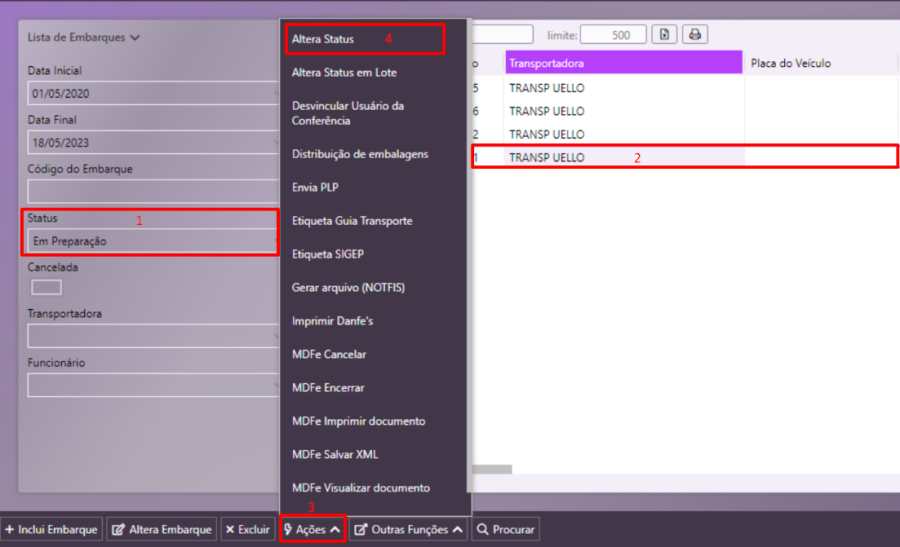Image resolution: width=900 pixels, height=547 pixels.
Task: Select MDFe Salvar XML
Action: (x=335, y=454)
